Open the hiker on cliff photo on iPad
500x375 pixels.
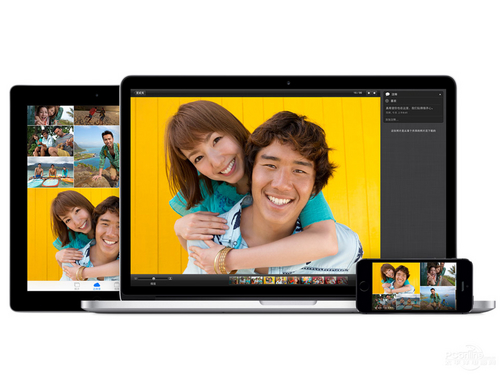(x=97, y=156)
